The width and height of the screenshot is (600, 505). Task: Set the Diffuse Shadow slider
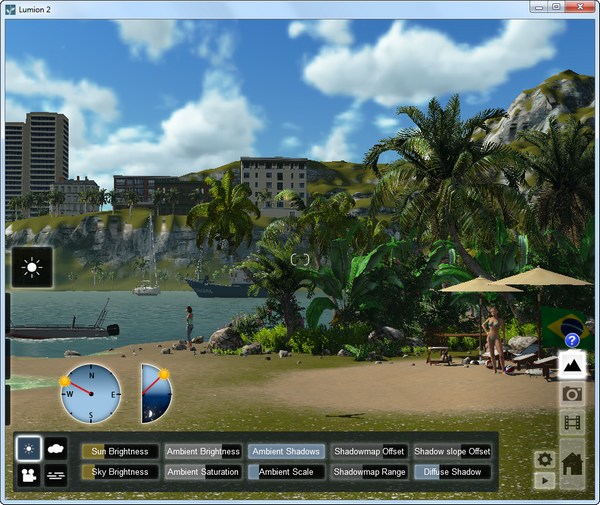coord(452,471)
